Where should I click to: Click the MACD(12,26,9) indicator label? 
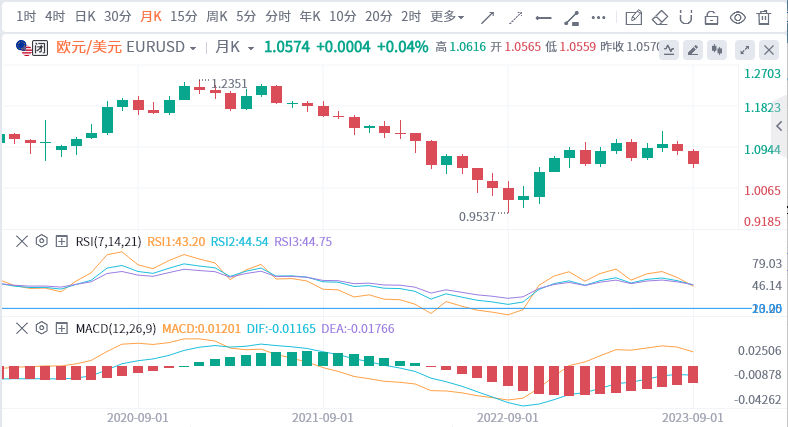click(116, 329)
